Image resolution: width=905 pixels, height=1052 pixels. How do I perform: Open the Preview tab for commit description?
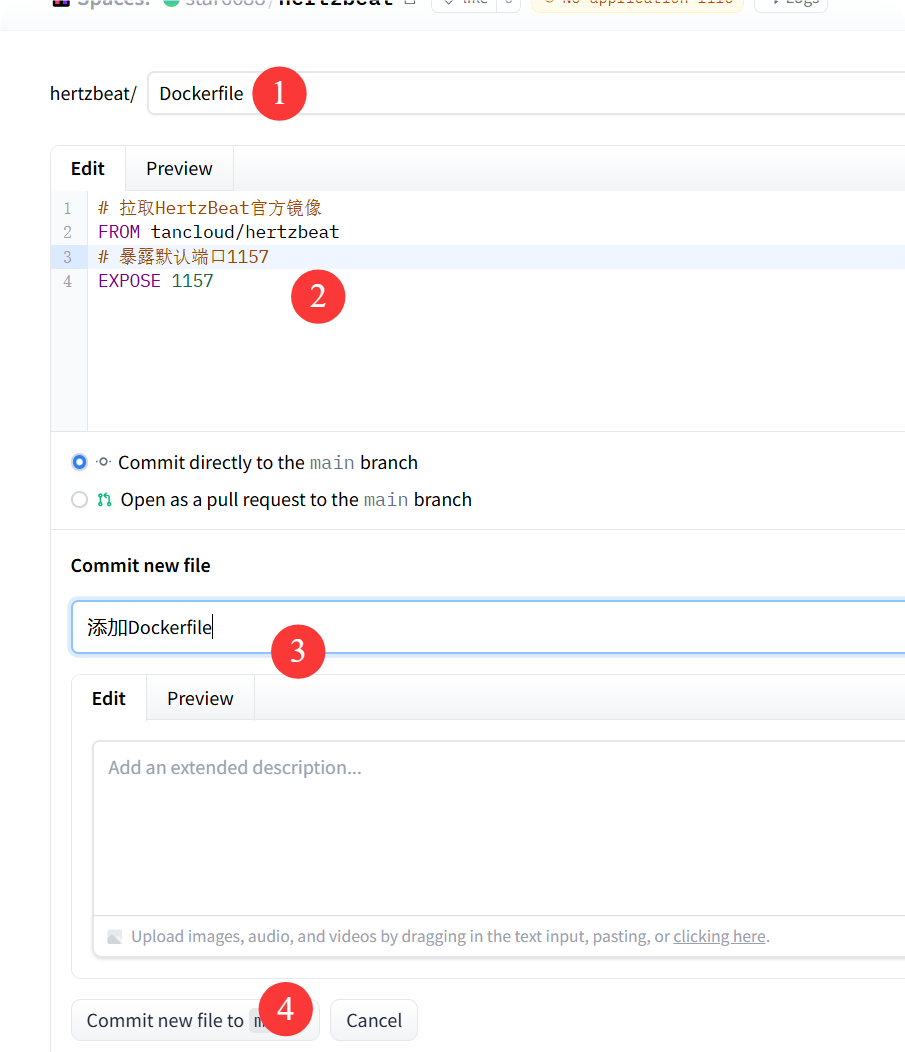(200, 698)
